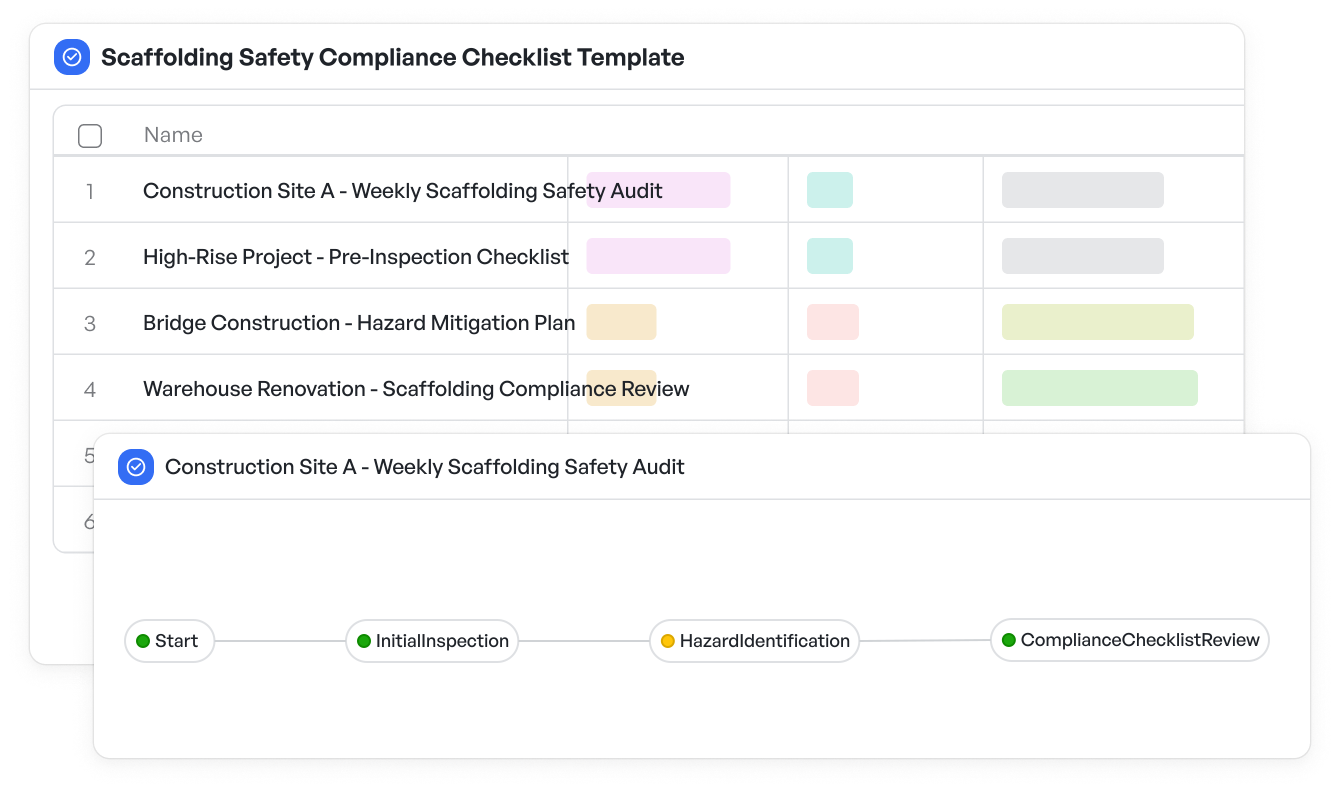
Task: Open High-Rise Project Pre-Inspection Checklist row
Action: [x=355, y=257]
